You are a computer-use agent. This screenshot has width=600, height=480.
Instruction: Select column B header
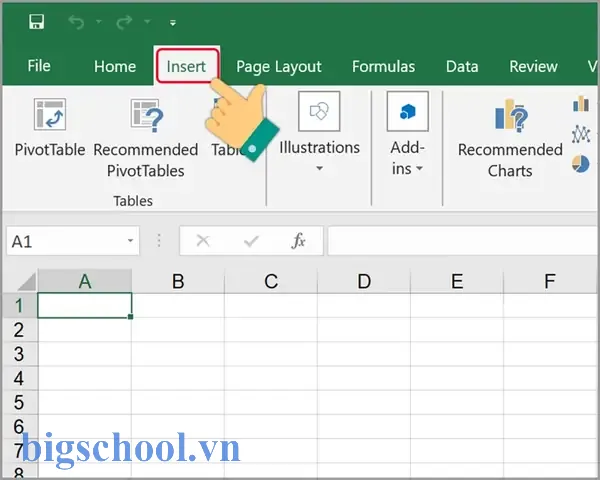point(178,281)
